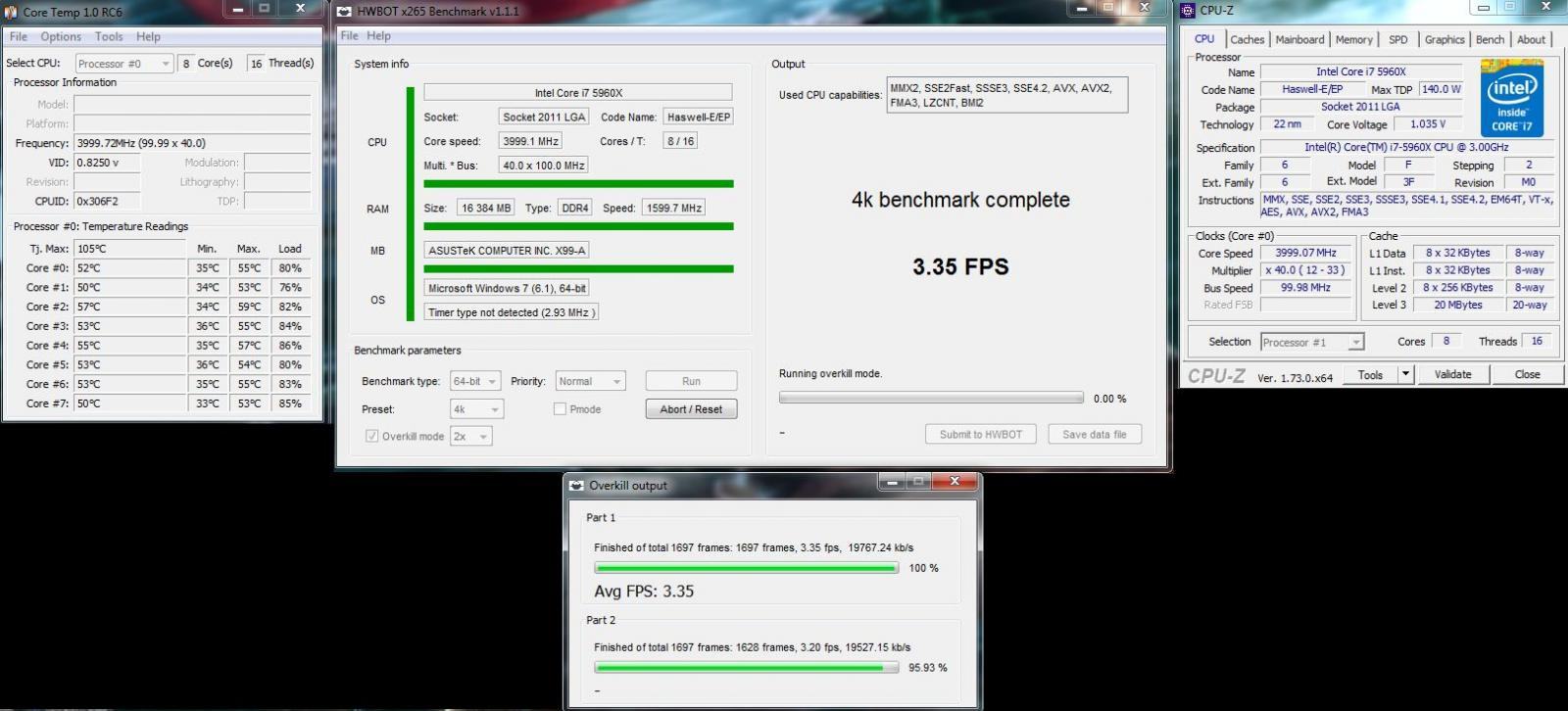Open the Tools menu in Core Temp
The width and height of the screenshot is (1568, 711).
(x=109, y=36)
